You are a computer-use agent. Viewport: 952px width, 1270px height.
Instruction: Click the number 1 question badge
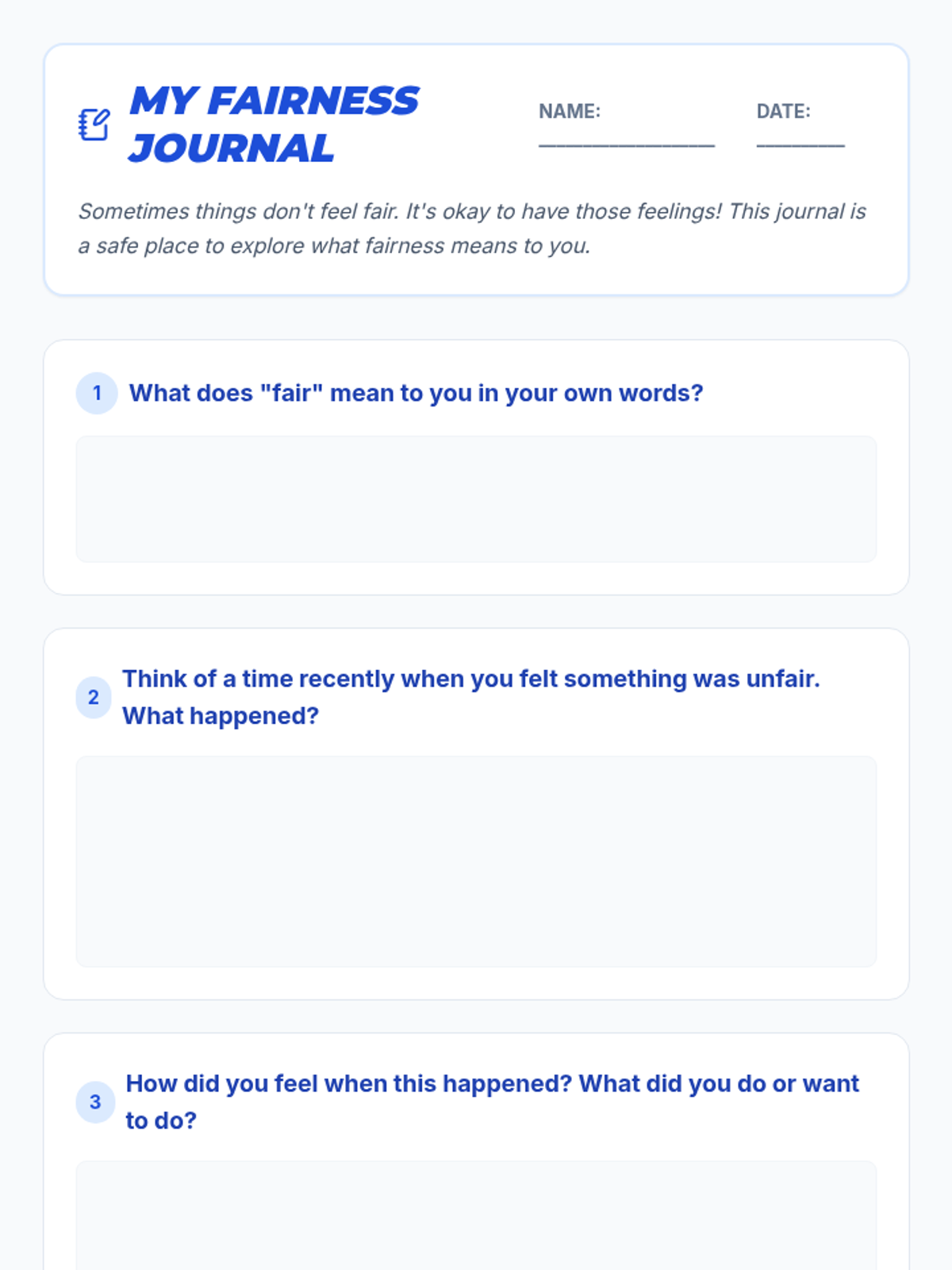click(x=97, y=393)
